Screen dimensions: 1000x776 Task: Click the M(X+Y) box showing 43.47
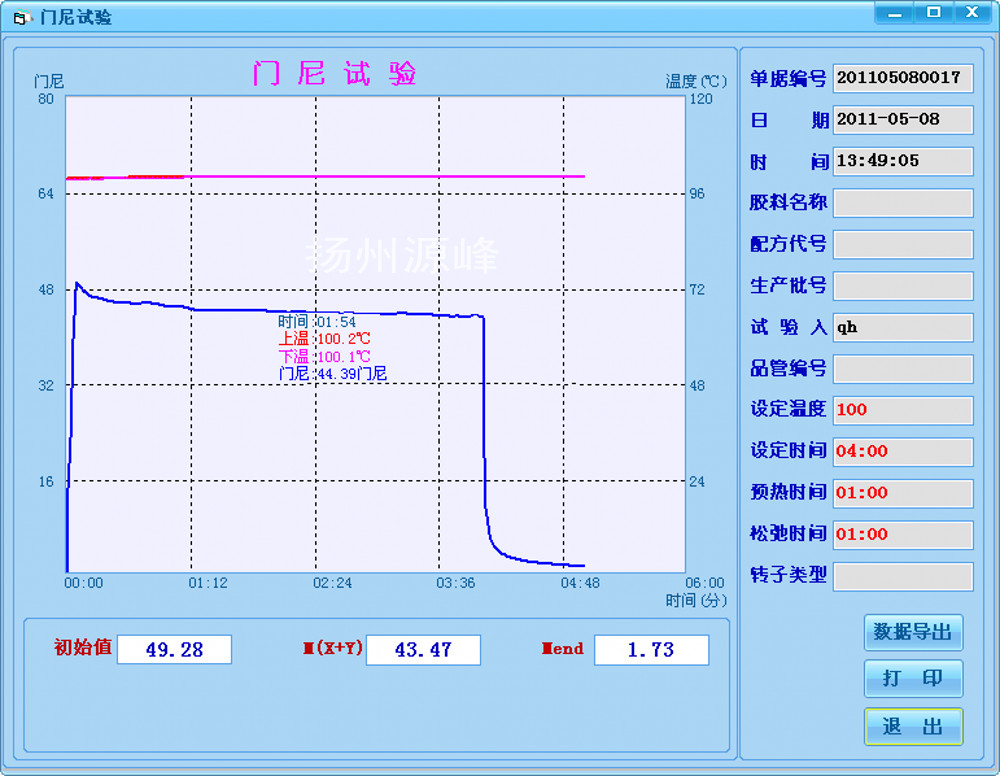[423, 650]
